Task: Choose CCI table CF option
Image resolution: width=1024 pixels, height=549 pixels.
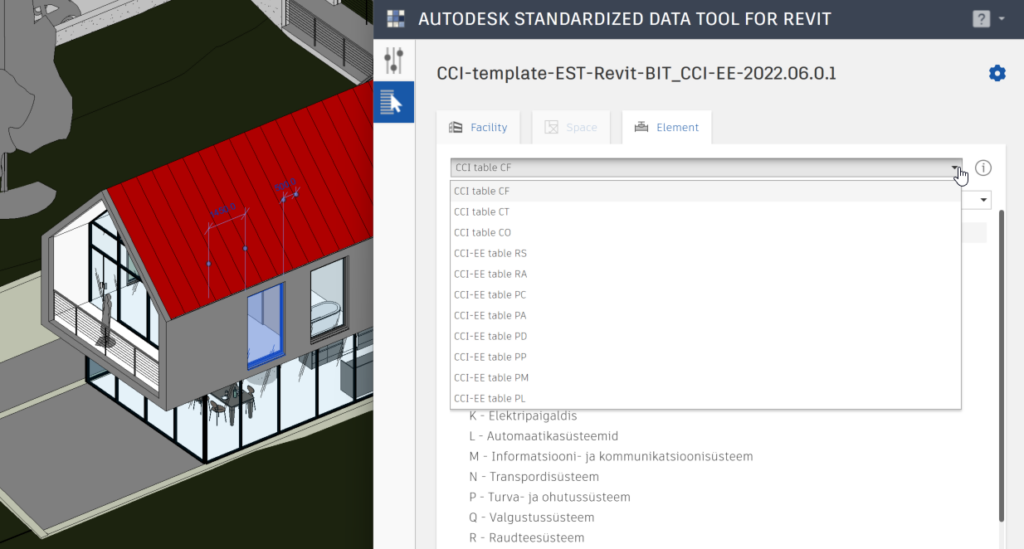Action: tap(705, 191)
